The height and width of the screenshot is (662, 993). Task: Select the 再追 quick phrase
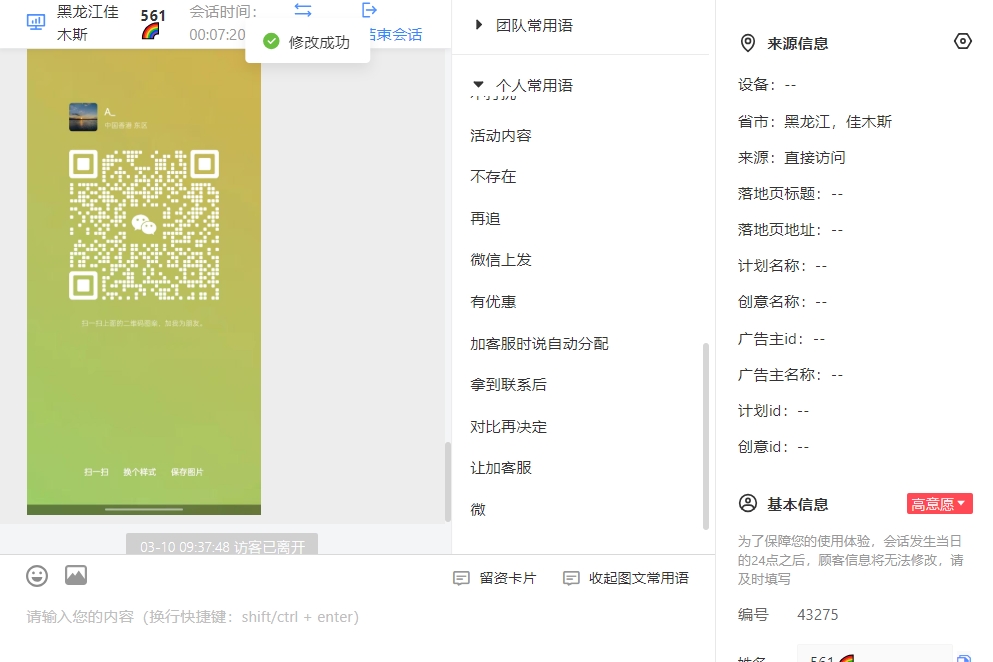tap(486, 219)
